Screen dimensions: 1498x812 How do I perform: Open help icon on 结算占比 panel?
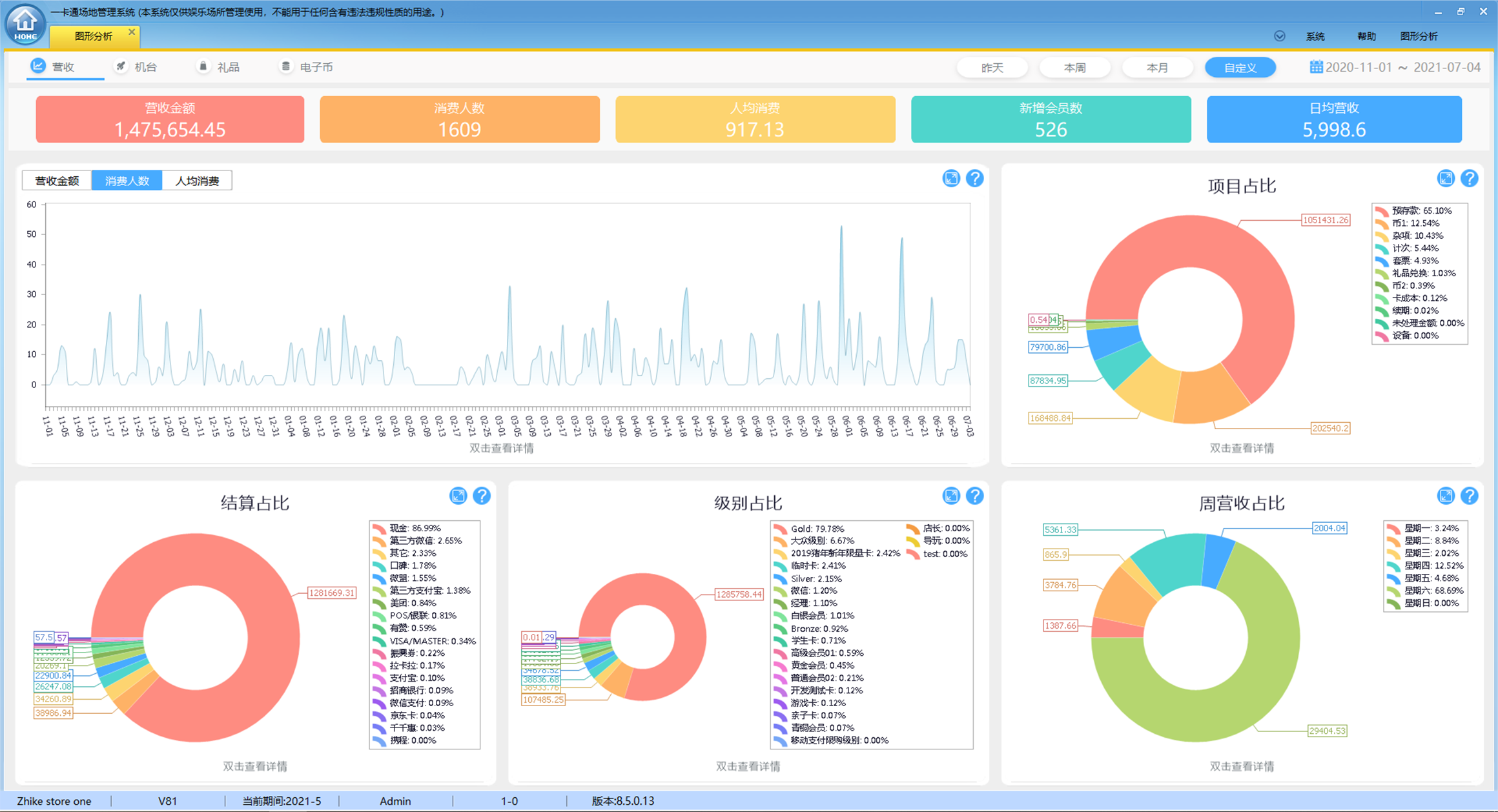tap(482, 496)
